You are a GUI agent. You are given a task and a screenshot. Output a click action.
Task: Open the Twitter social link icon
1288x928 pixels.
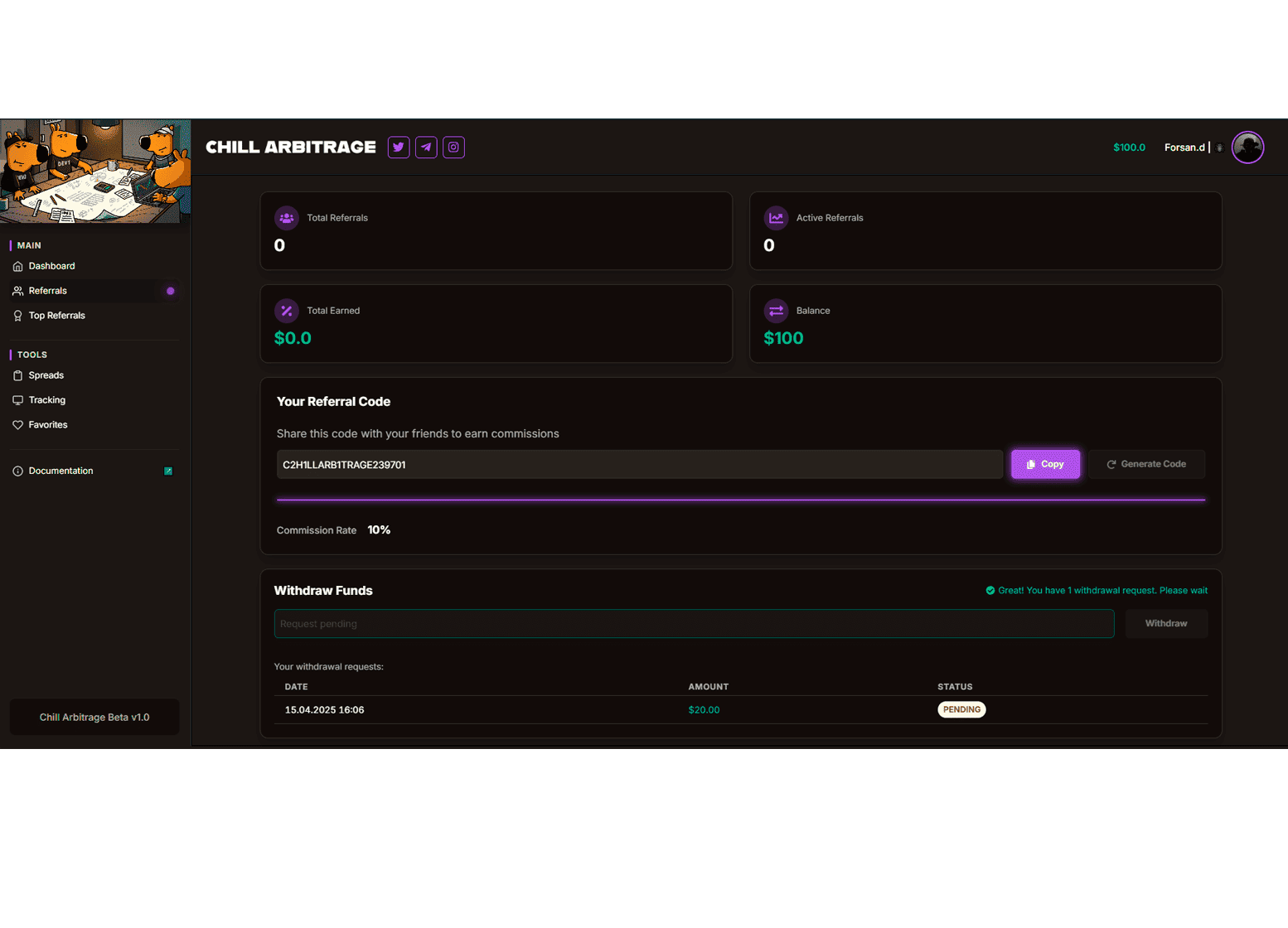pos(399,147)
